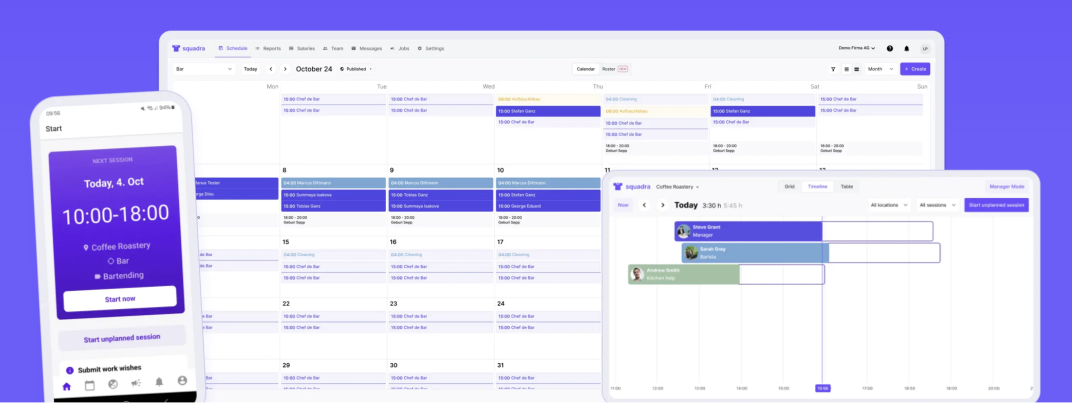Tap Start unplanned session on the phone
The height and width of the screenshot is (404, 1072).
pos(122,338)
